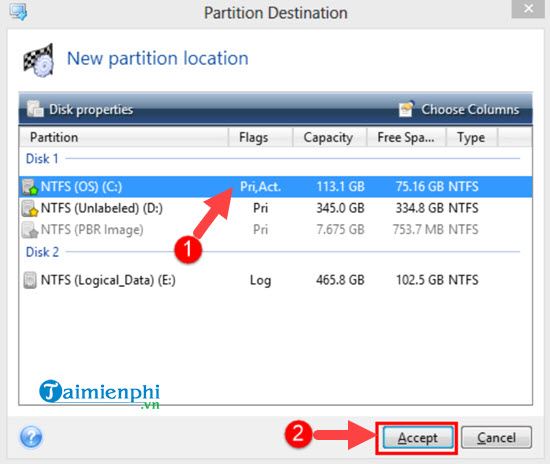Open the Choose Columns option
Screen dimensions: 550x464
[x=459, y=109]
